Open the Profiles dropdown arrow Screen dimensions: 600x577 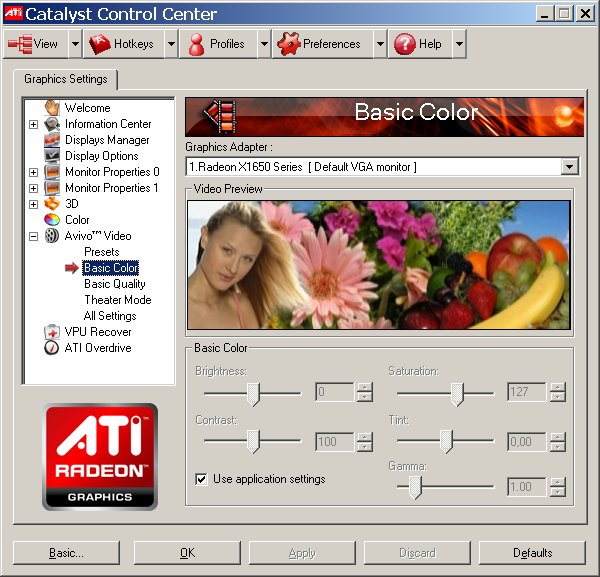click(264, 44)
